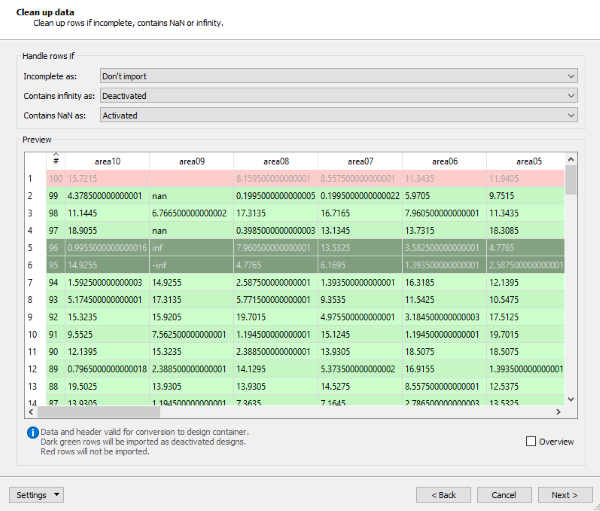
Task: Click the info icon next to validation message
Action: coord(33,433)
